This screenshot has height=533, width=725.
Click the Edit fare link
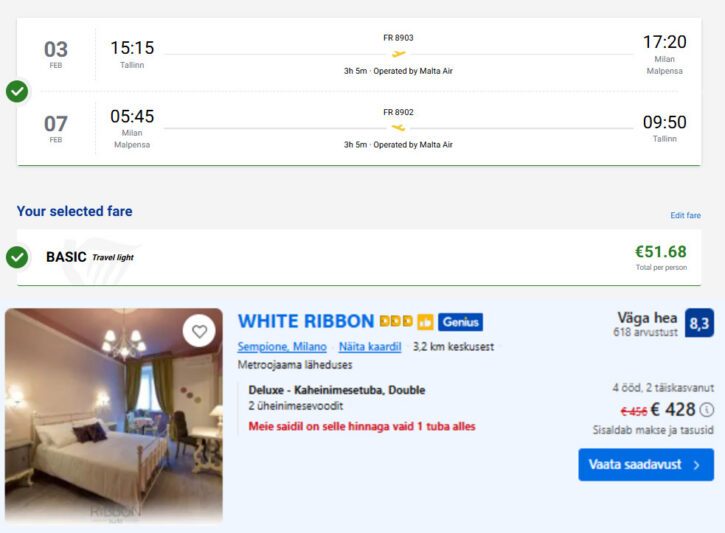685,216
